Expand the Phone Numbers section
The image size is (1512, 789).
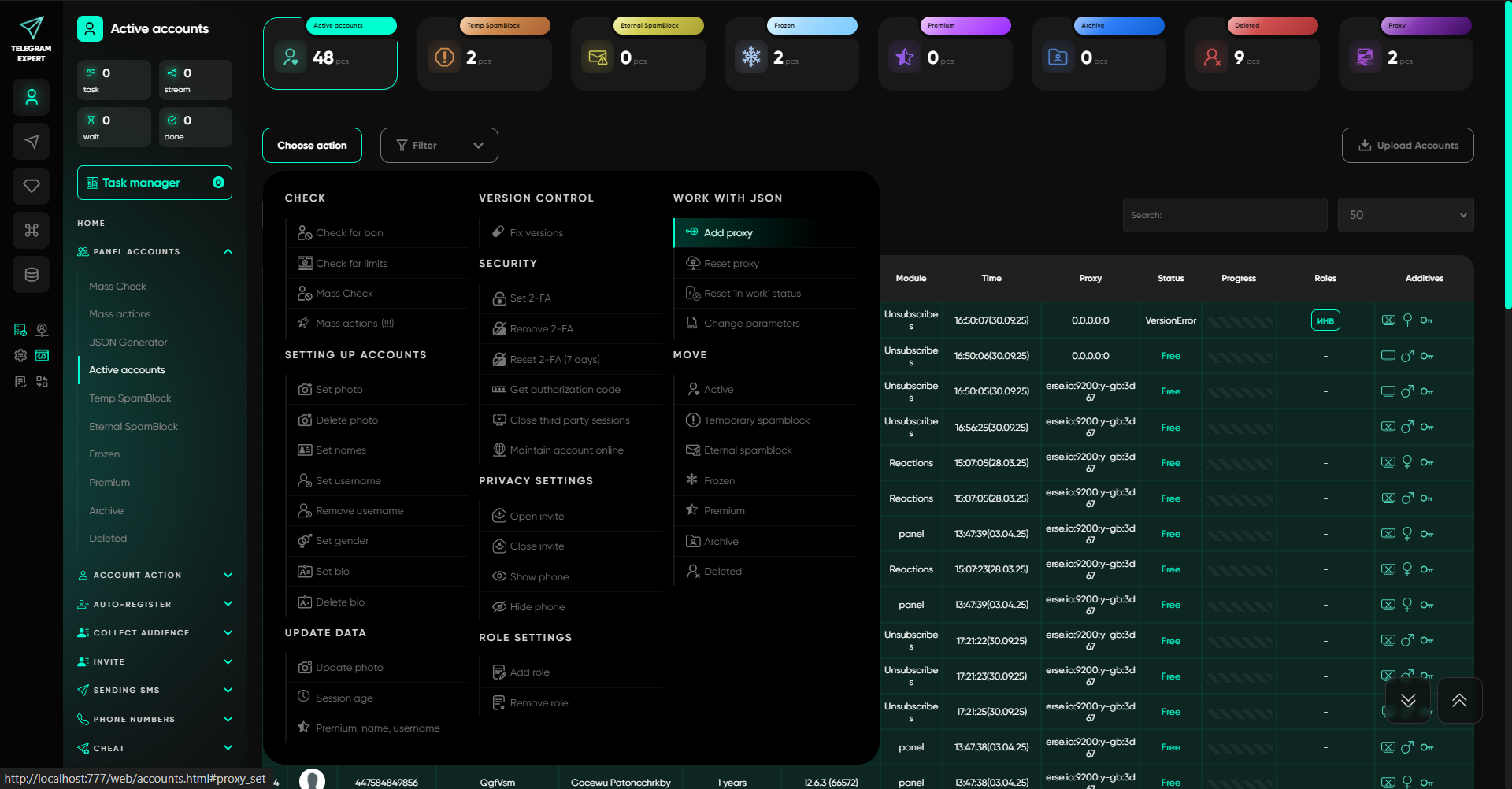pyautogui.click(x=155, y=720)
